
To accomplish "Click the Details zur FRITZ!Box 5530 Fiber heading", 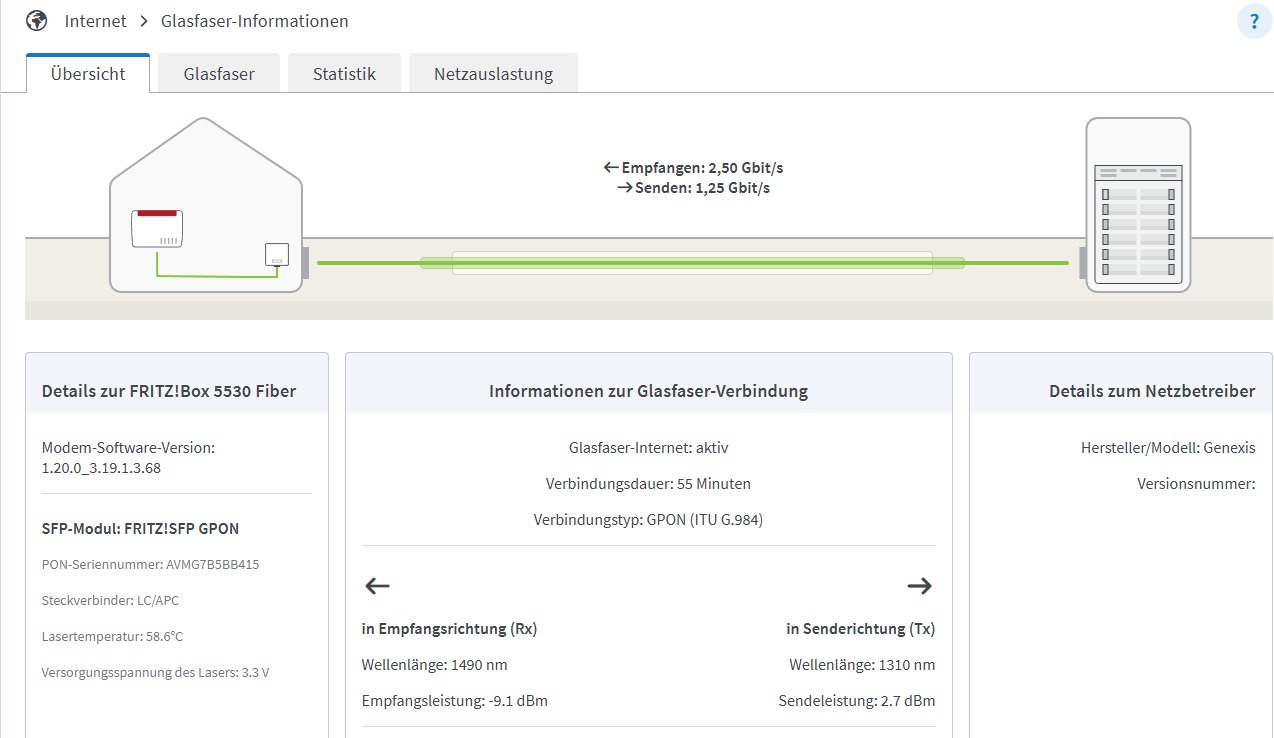I will point(169,391).
